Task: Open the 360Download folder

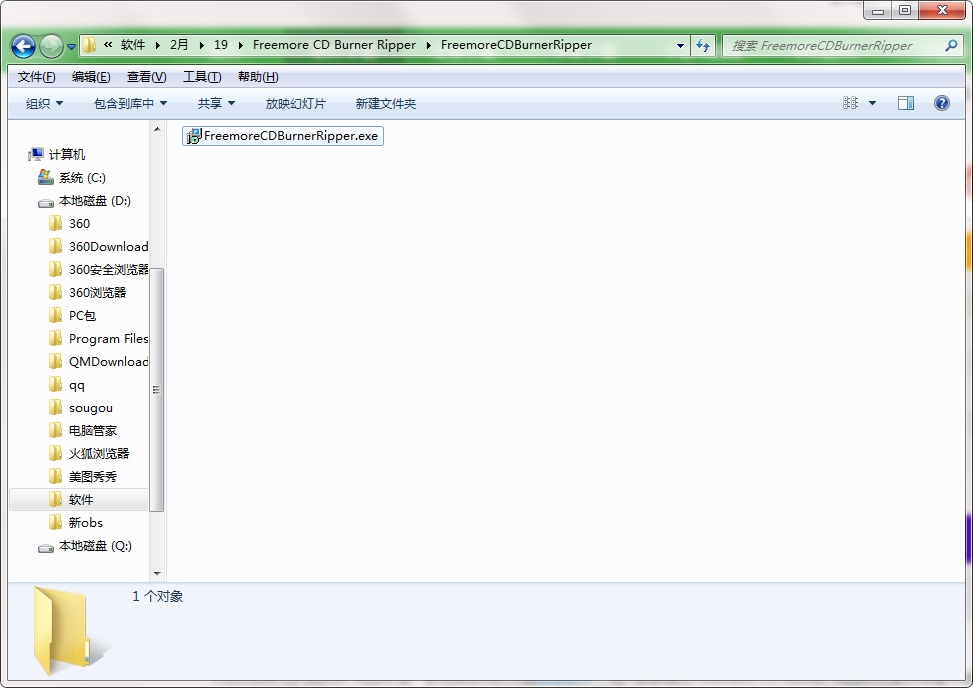Action: pyautogui.click(x=99, y=246)
